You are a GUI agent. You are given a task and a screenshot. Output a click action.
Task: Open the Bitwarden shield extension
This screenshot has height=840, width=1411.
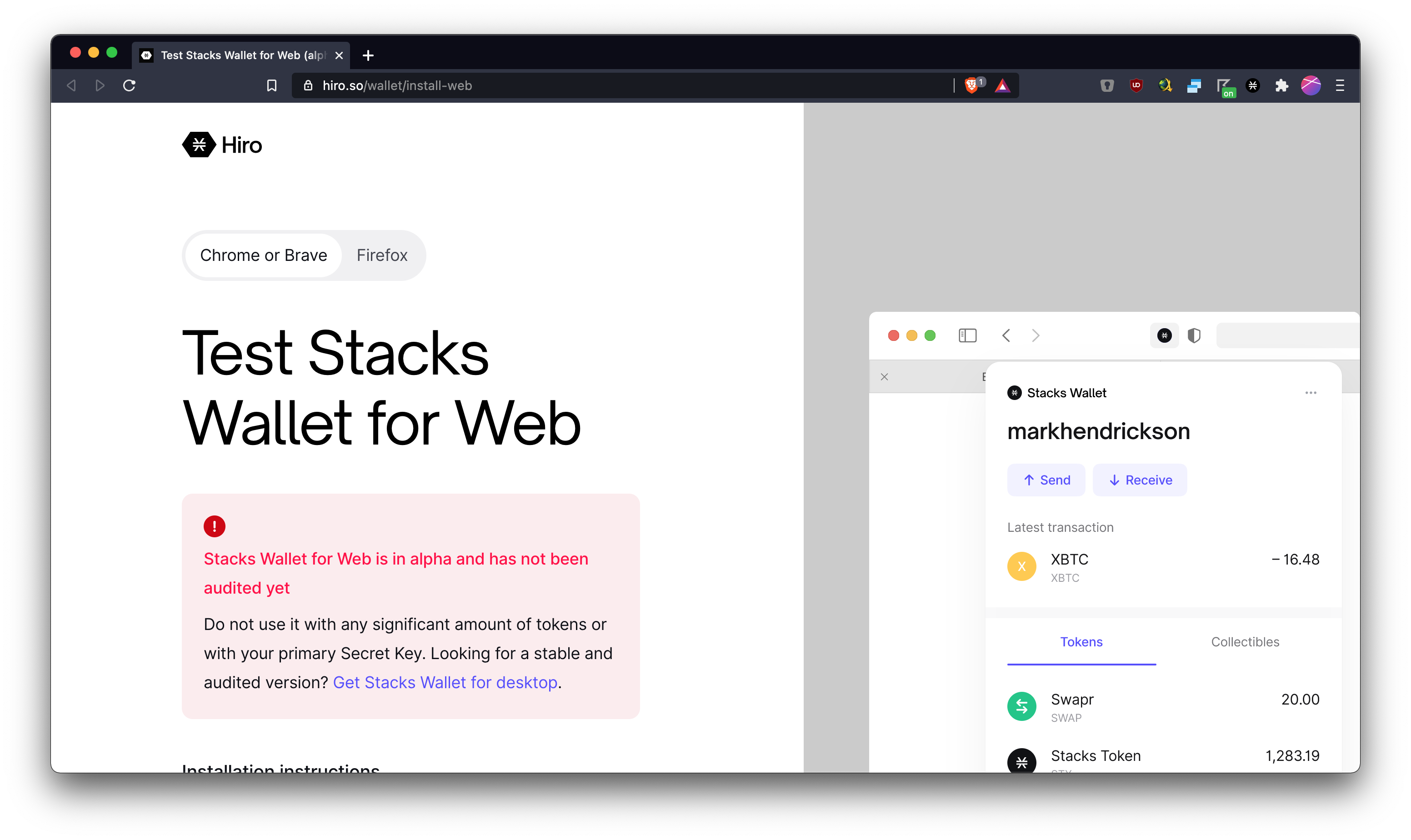coord(1106,85)
